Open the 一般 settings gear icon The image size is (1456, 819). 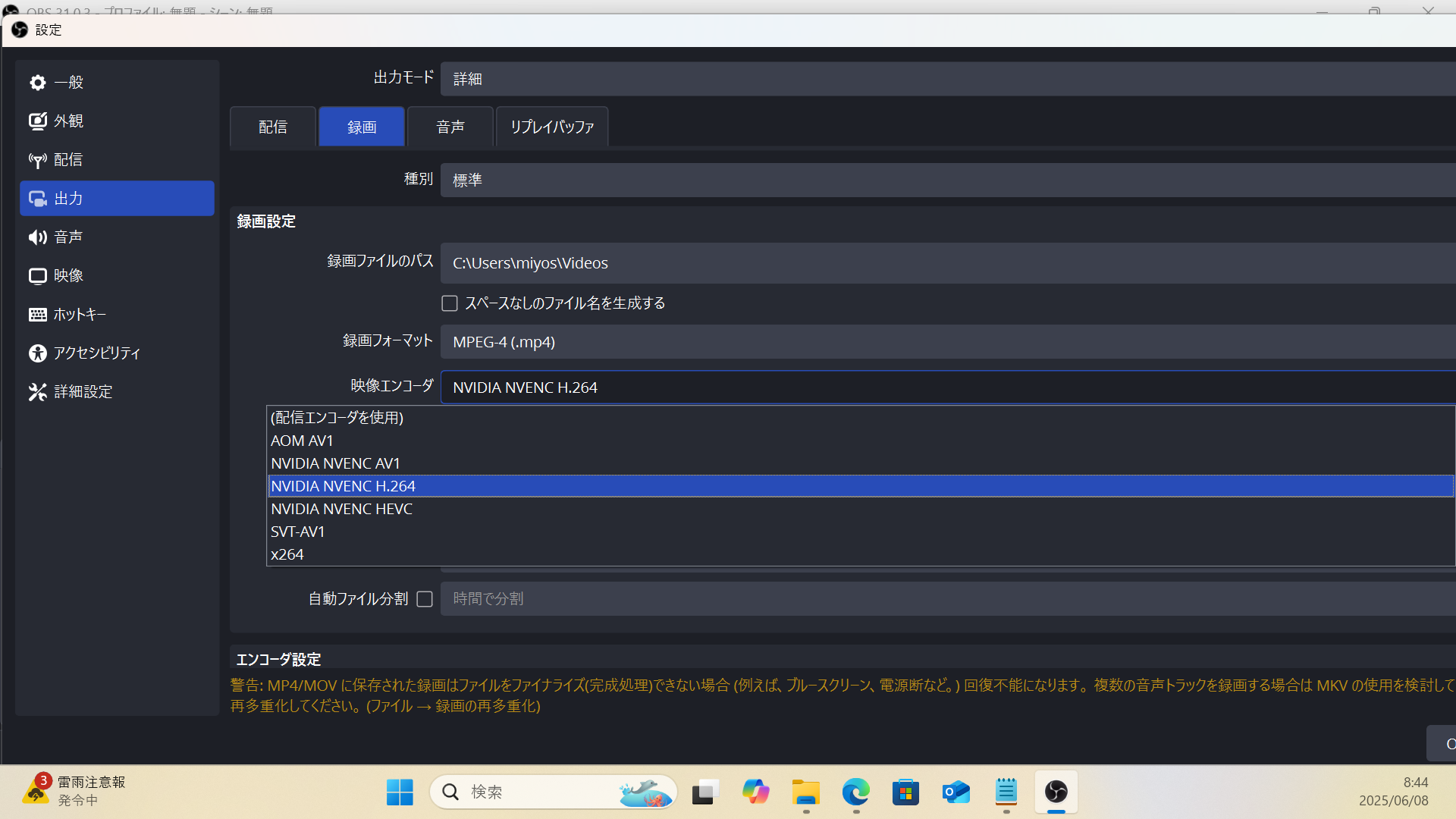38,82
